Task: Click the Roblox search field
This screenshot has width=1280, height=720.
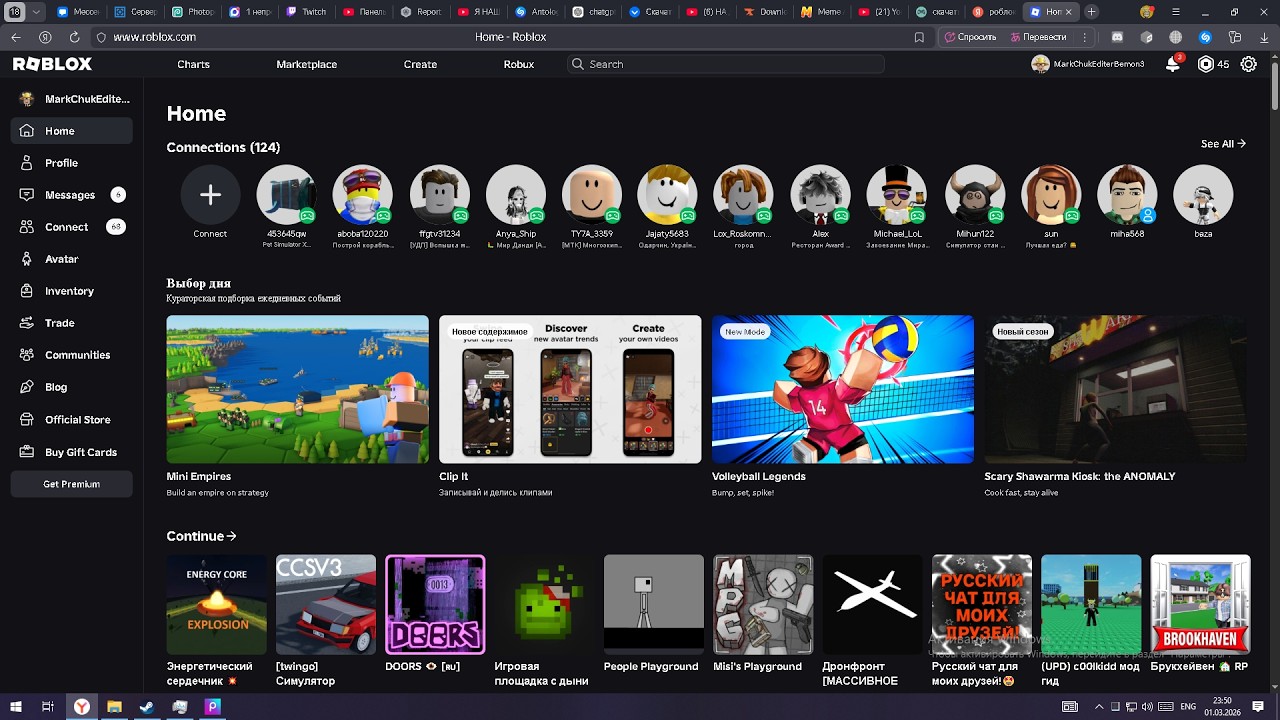Action: [x=725, y=64]
